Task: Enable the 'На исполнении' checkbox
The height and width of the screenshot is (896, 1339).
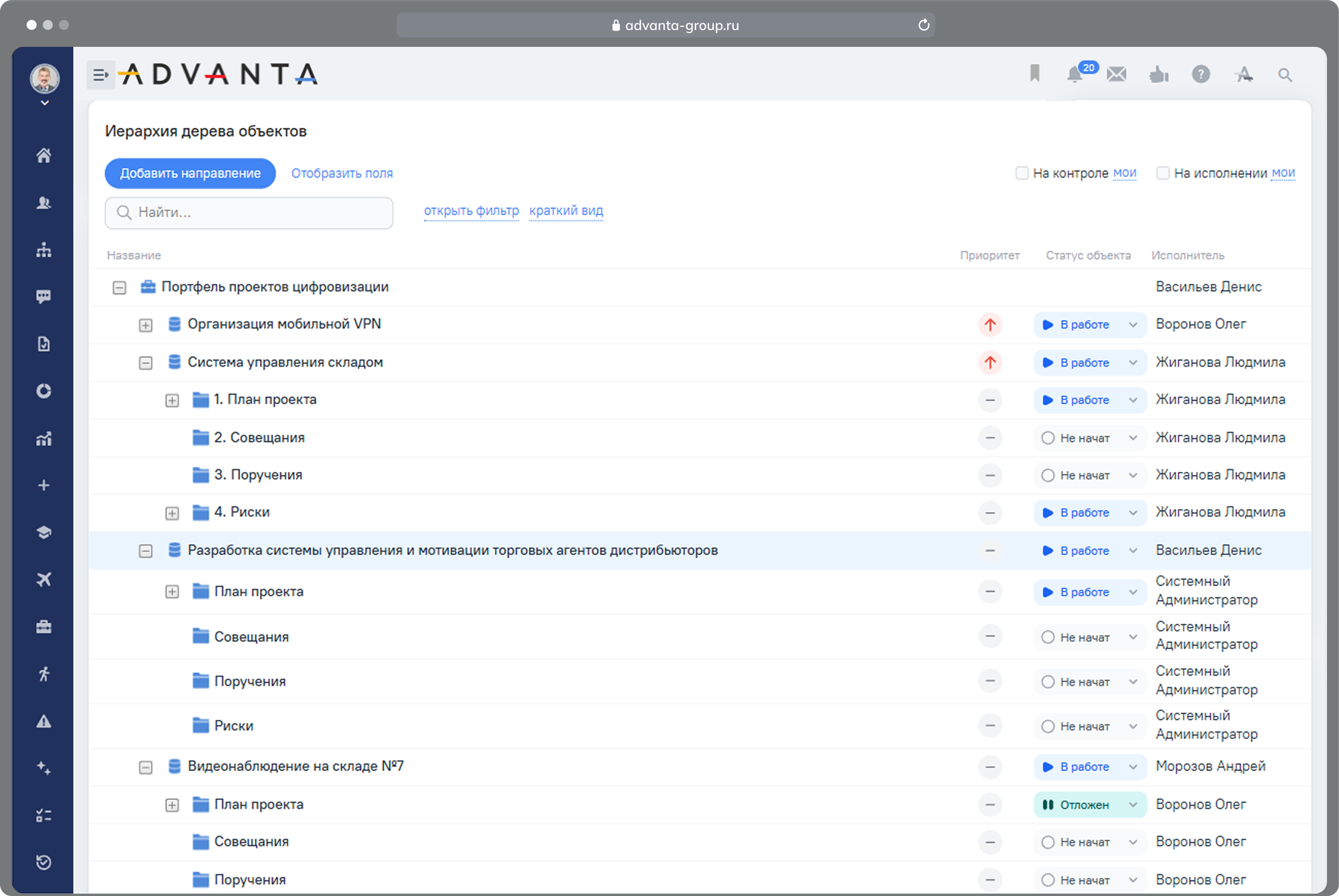Action: pos(1163,173)
